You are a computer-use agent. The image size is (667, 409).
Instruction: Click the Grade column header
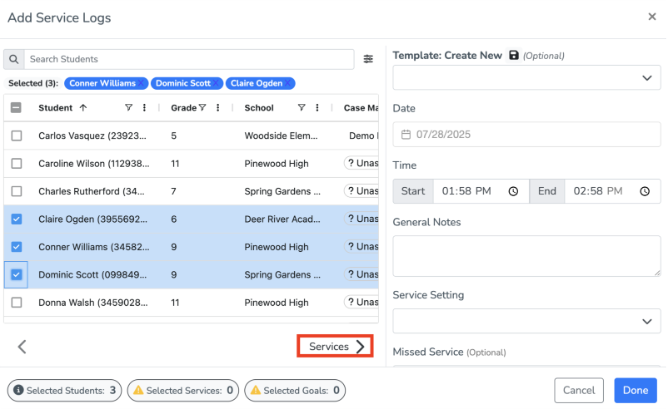184,108
